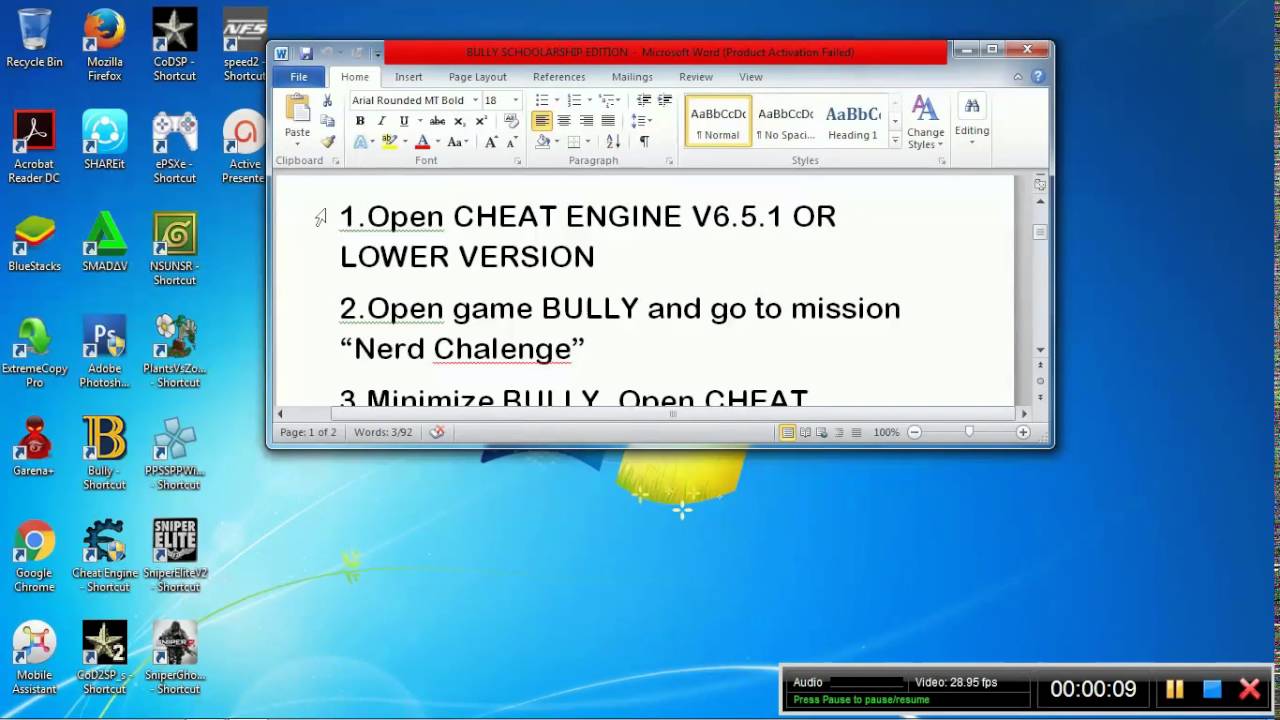Click the zoom in plus button
Screen dimensions: 1280x720
click(x=1022, y=432)
